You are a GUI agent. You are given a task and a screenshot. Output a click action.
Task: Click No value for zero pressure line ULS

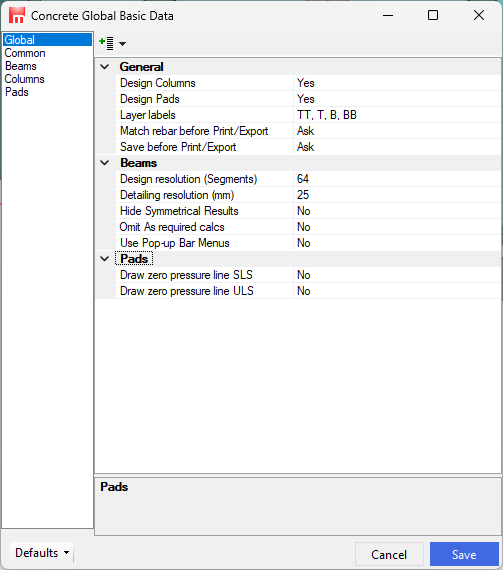point(397,291)
